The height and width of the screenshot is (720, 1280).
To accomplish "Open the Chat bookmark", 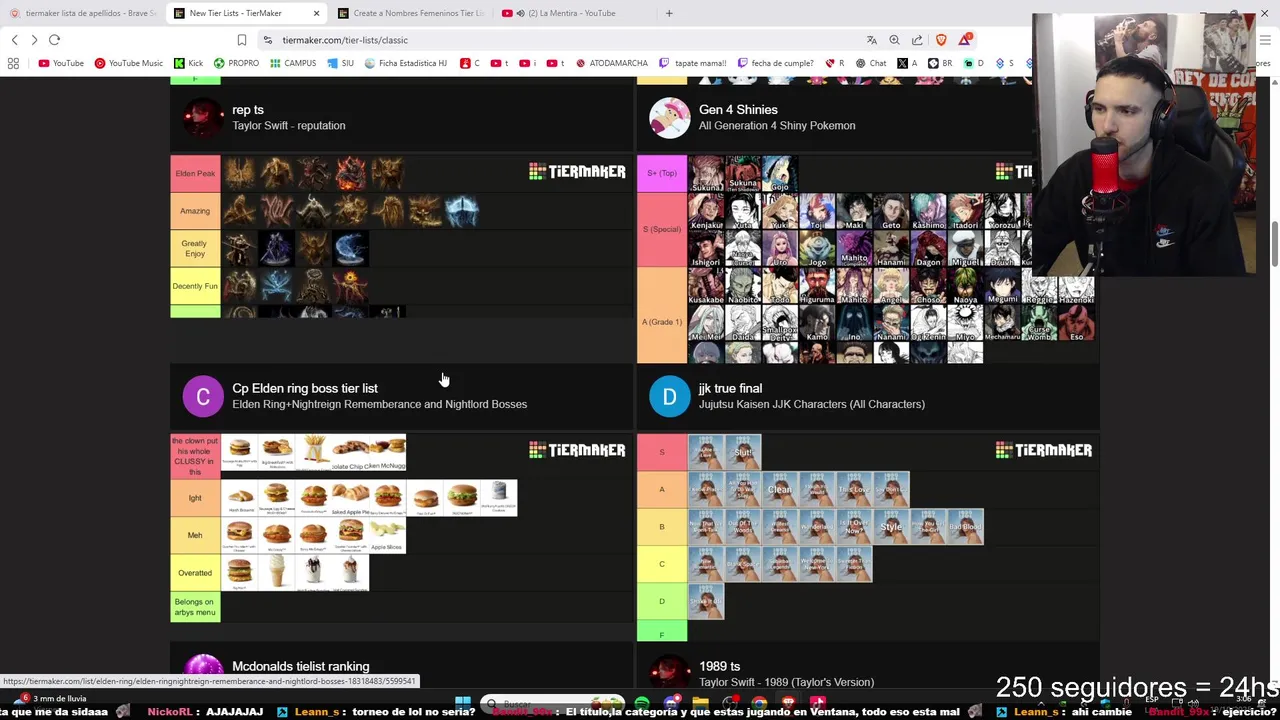I will [871, 63].
